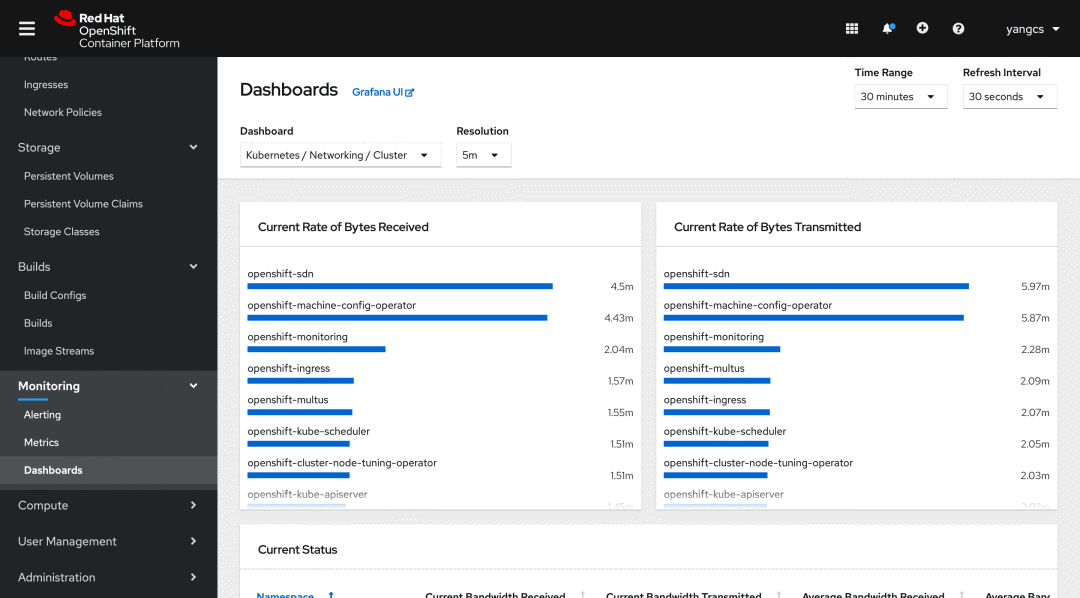Open the Grafana UI link
This screenshot has height=598, width=1080.
(x=377, y=91)
